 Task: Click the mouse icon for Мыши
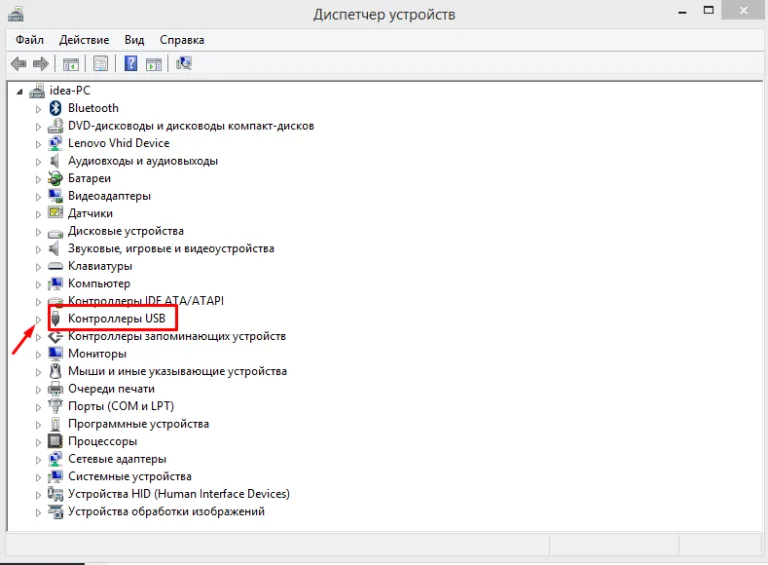point(55,371)
